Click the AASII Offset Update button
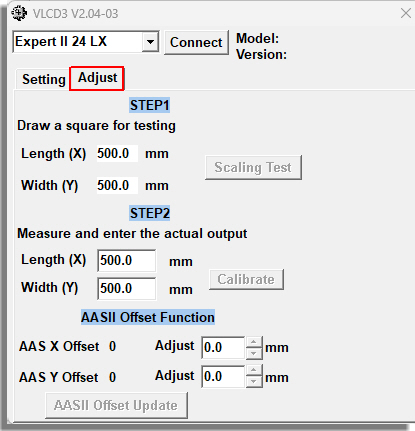The height and width of the screenshot is (431, 415). pos(116,405)
